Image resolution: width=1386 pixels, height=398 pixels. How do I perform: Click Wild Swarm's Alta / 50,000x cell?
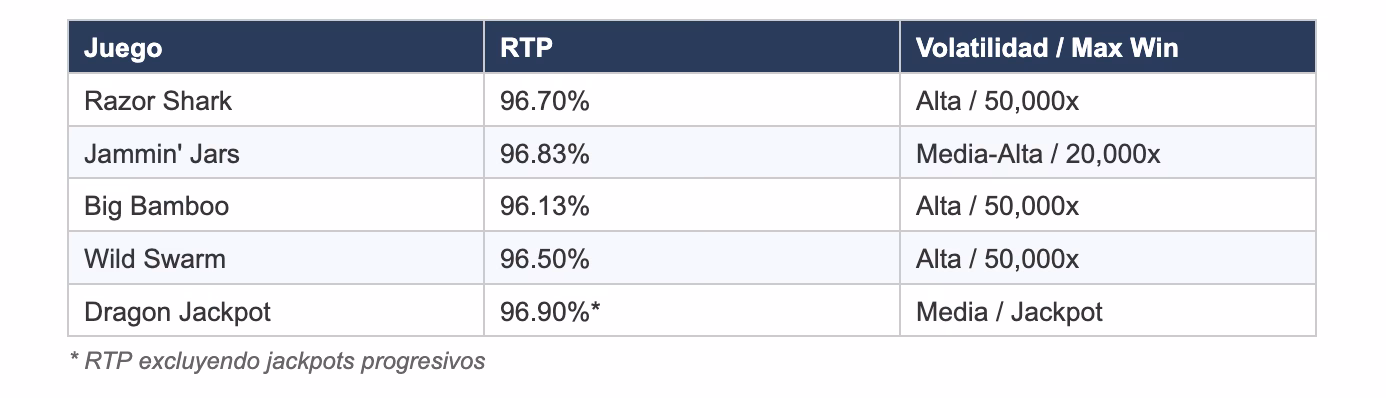pos(1108,258)
